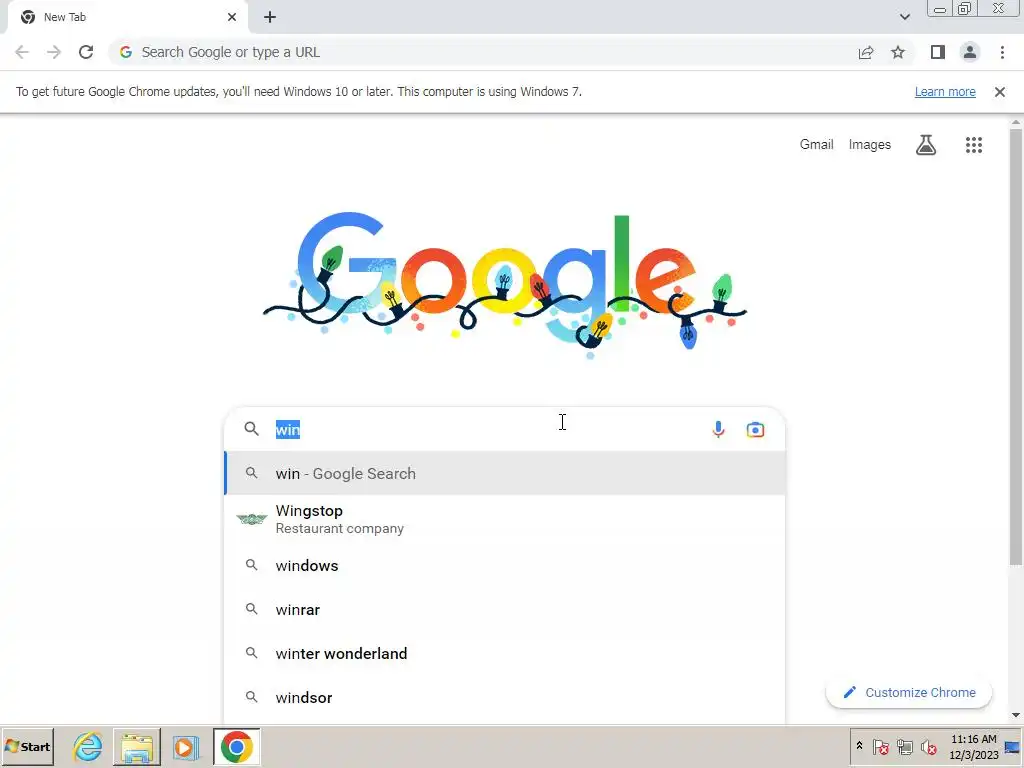This screenshot has width=1024, height=768.
Task: Dismiss the Windows update notice
Action: pyautogui.click(x=999, y=92)
